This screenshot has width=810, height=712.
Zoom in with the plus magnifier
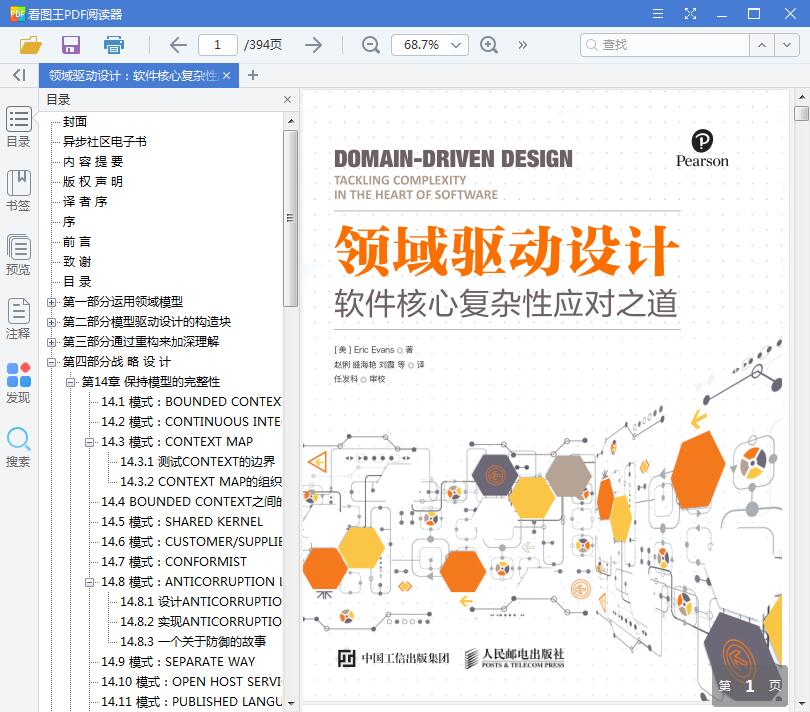click(x=489, y=45)
